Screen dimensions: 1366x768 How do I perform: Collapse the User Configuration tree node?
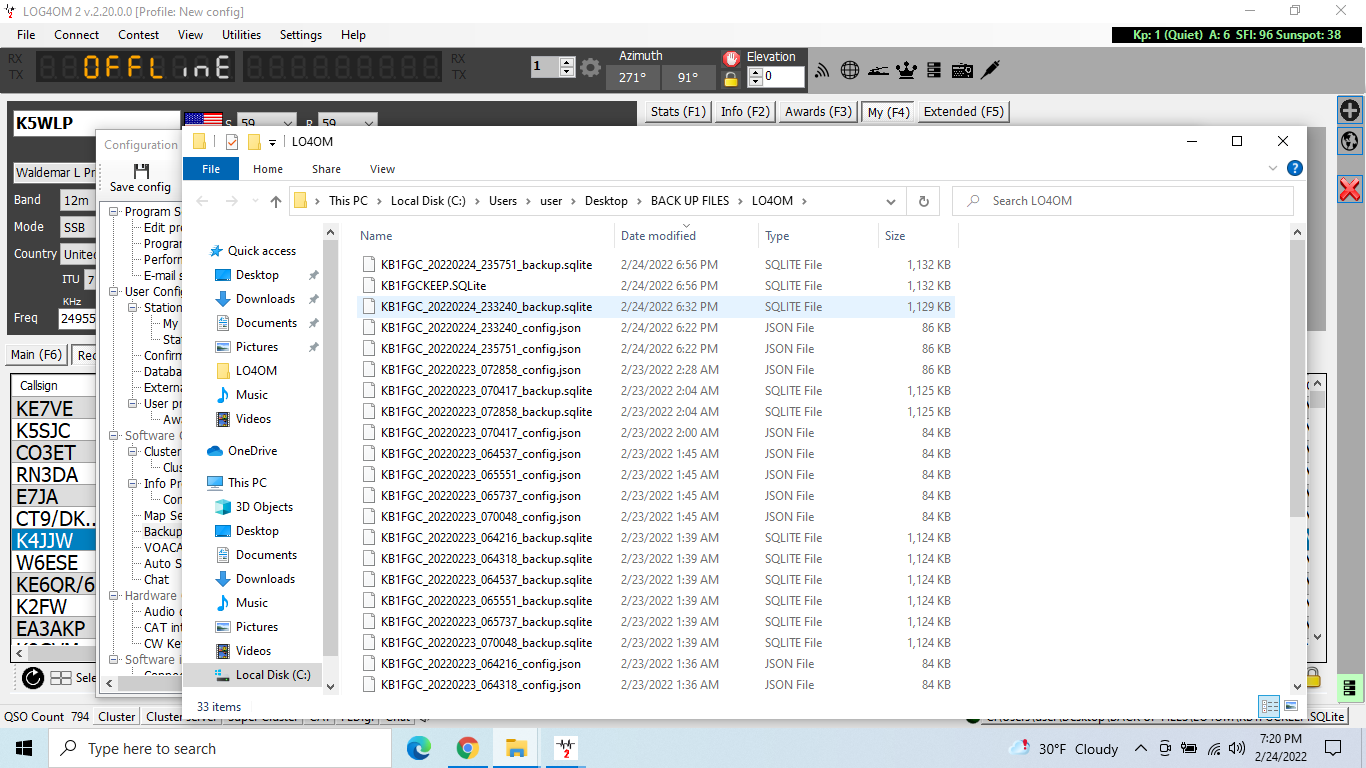[115, 292]
